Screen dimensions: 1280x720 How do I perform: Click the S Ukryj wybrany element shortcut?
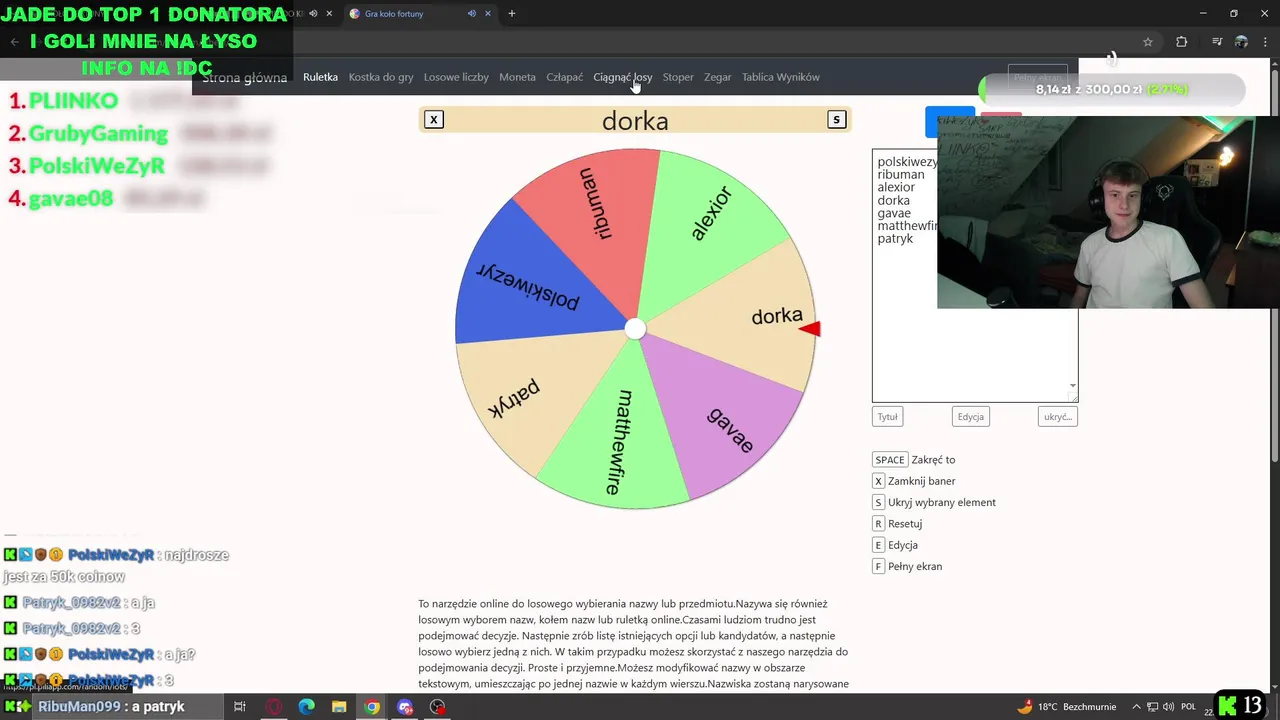934,502
